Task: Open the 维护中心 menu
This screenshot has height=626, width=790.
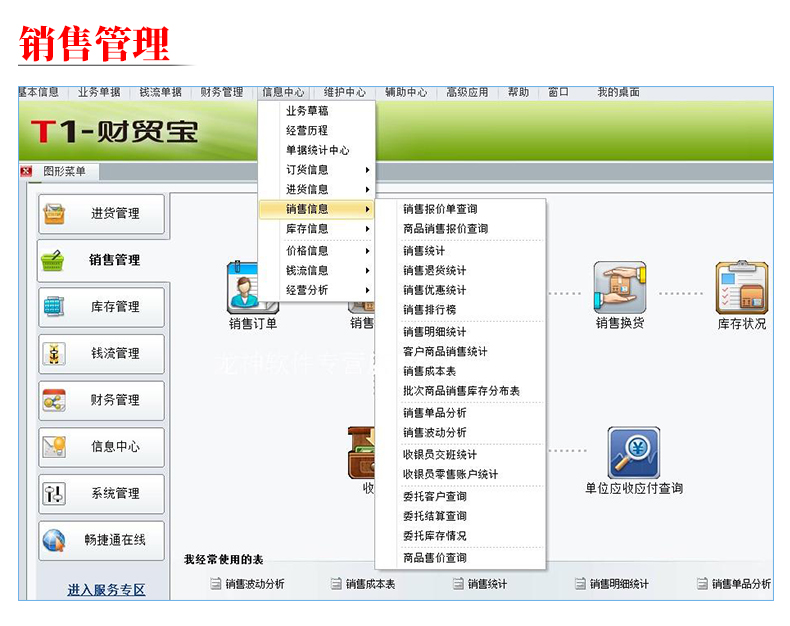Action: (345, 92)
